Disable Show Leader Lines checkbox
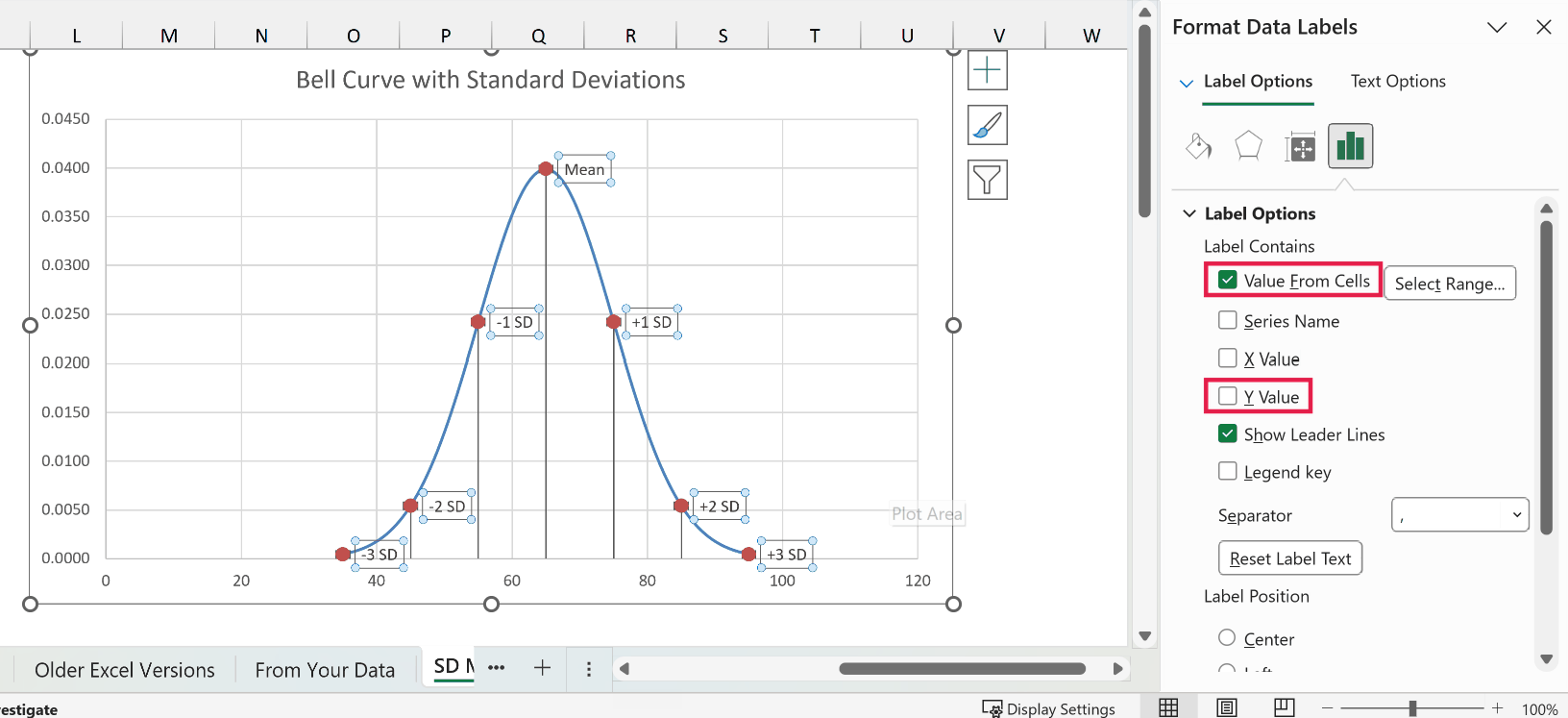The image size is (1568, 718). 1227,433
